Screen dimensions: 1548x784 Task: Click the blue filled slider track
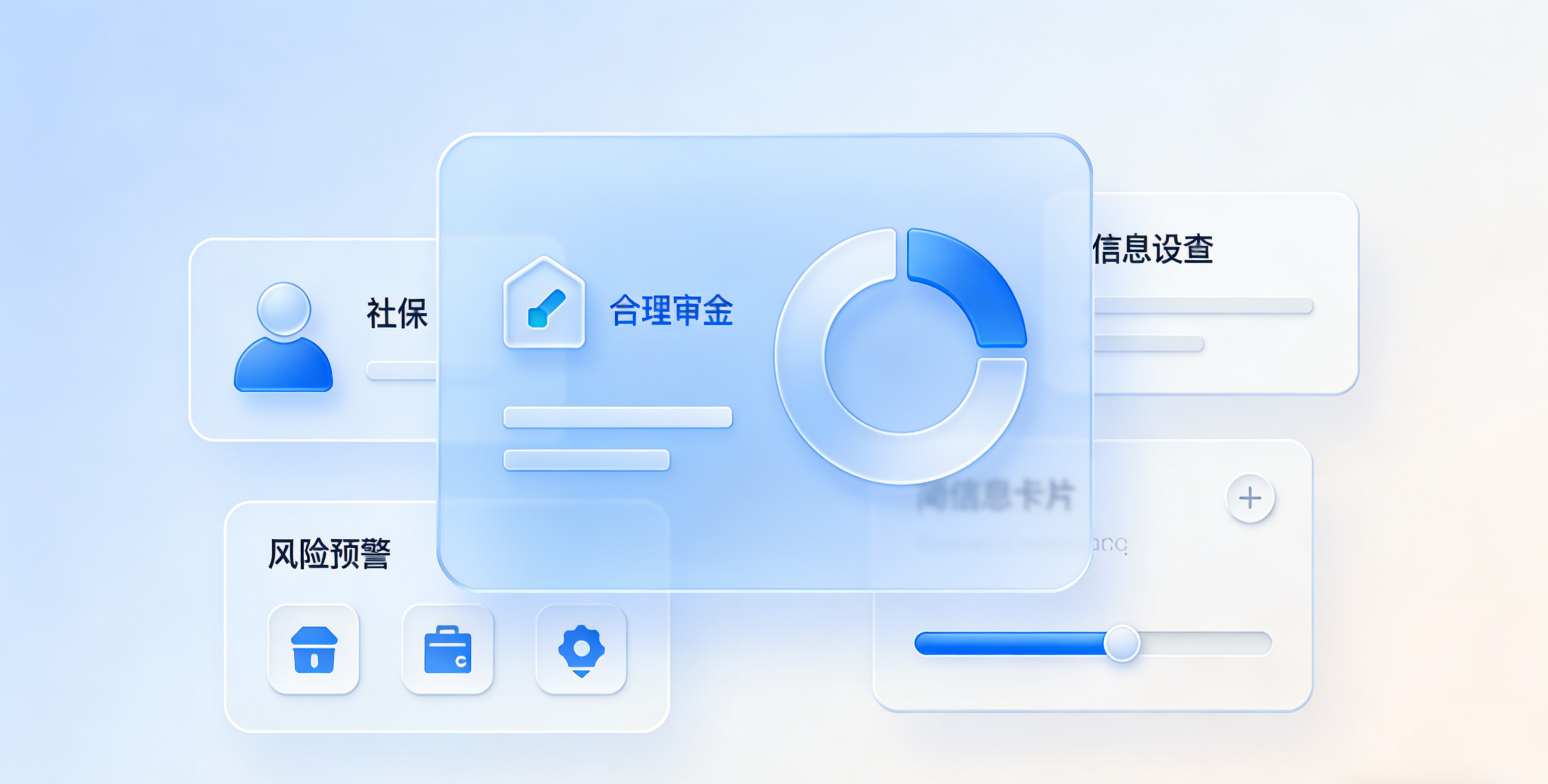click(x=1009, y=643)
